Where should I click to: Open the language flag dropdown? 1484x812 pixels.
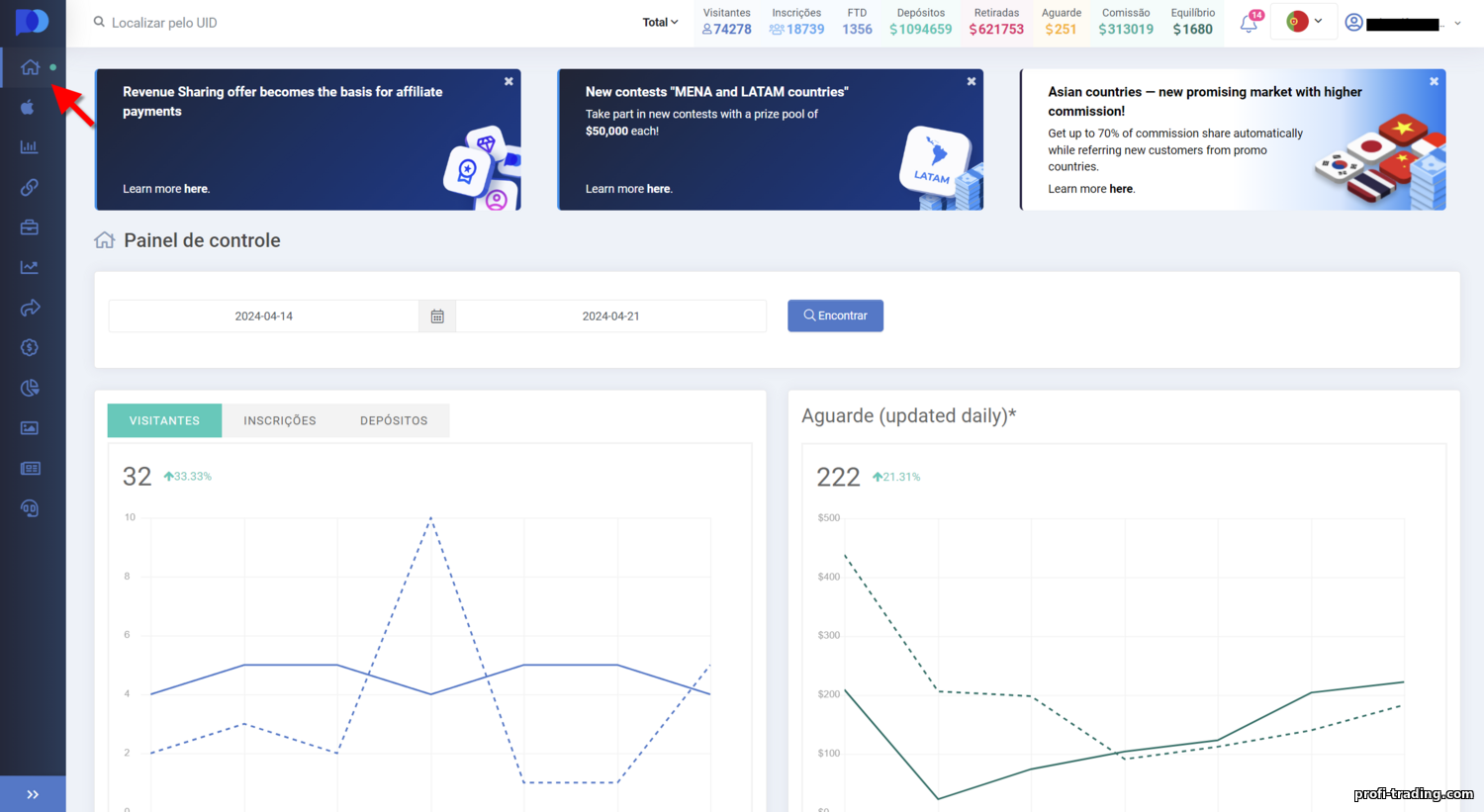[1304, 21]
